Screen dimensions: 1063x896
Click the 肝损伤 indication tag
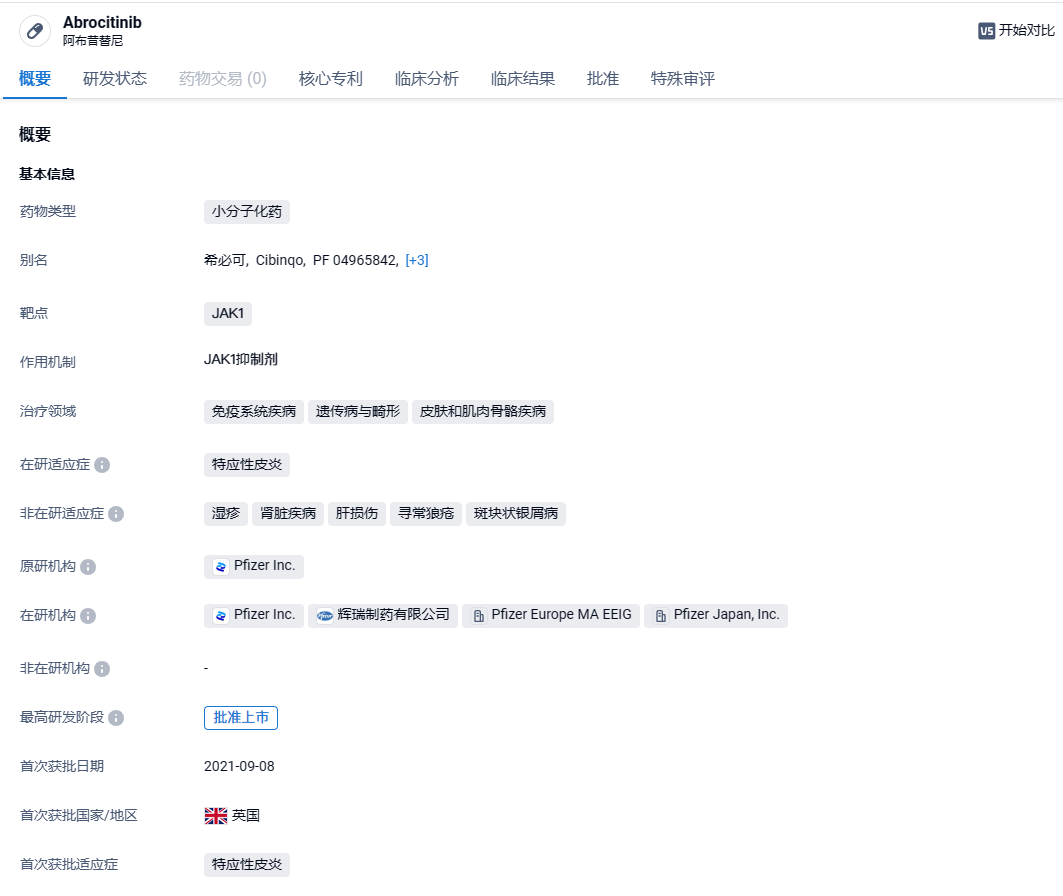(x=357, y=514)
